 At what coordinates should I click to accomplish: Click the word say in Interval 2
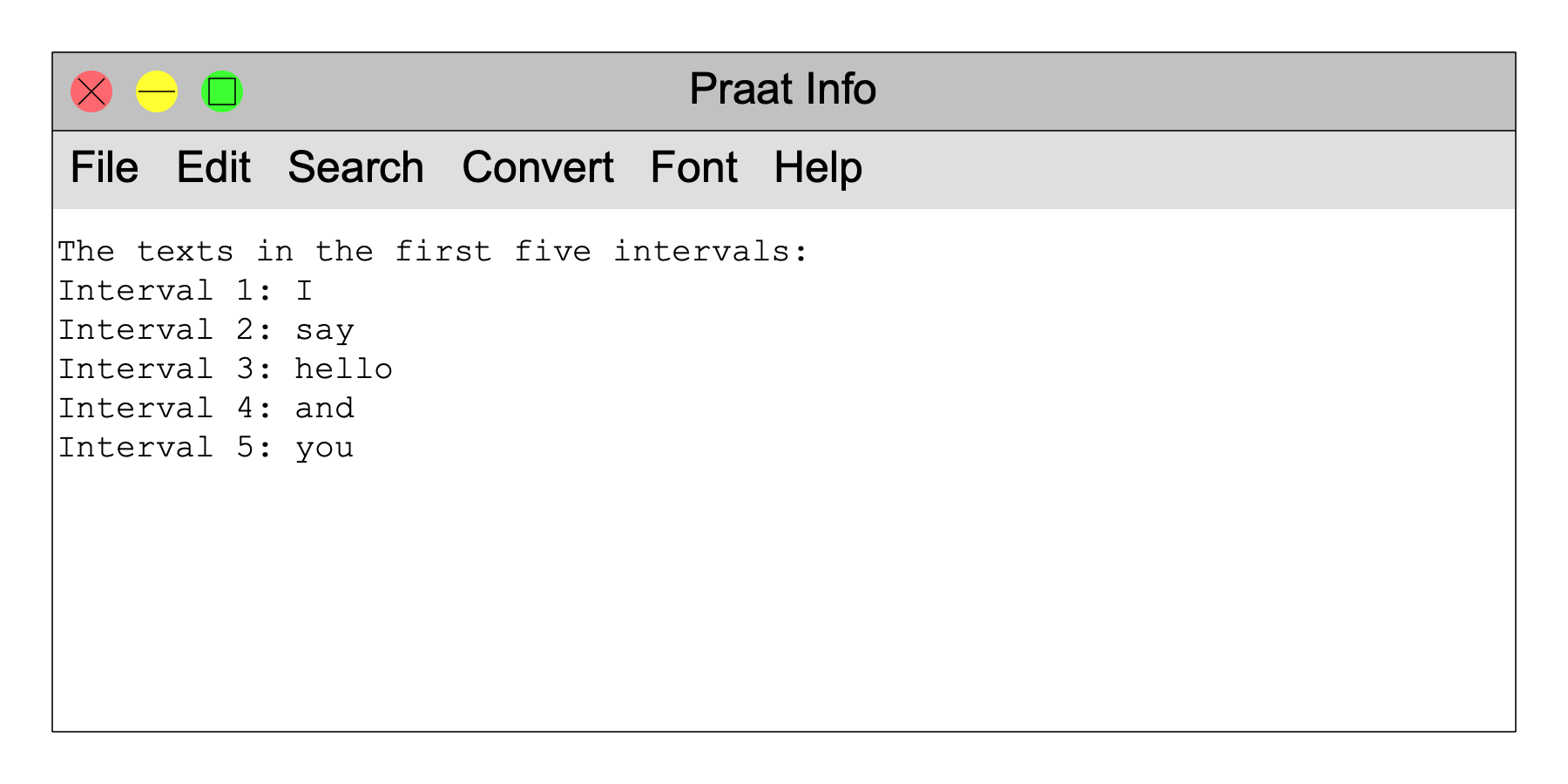325,331
